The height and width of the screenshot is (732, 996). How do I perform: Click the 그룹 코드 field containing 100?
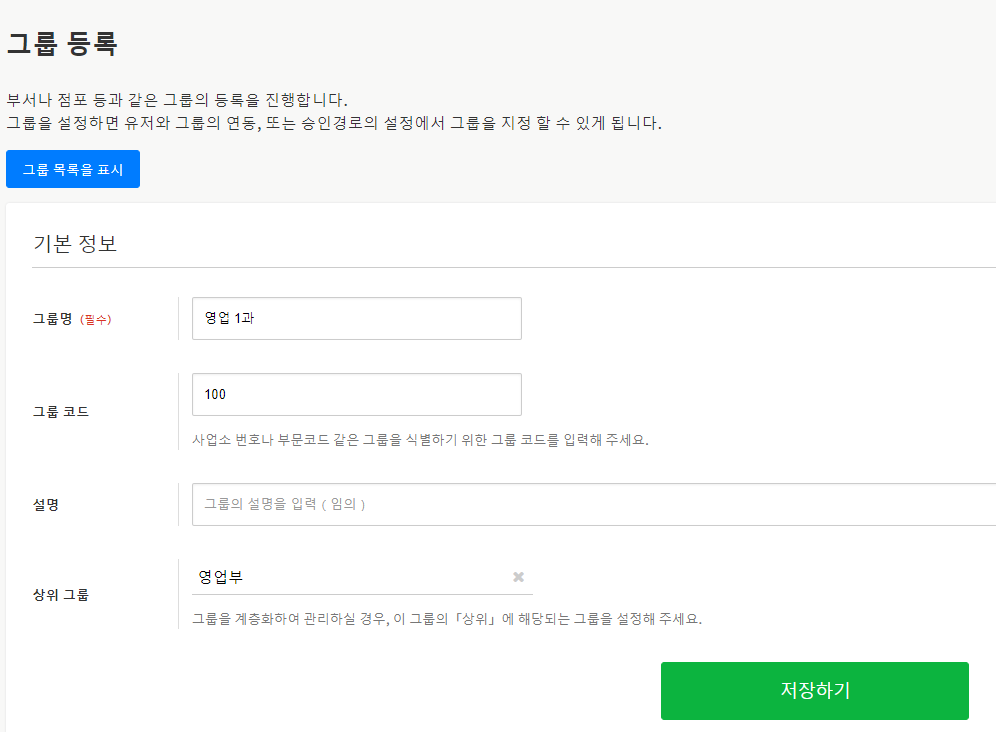click(356, 394)
